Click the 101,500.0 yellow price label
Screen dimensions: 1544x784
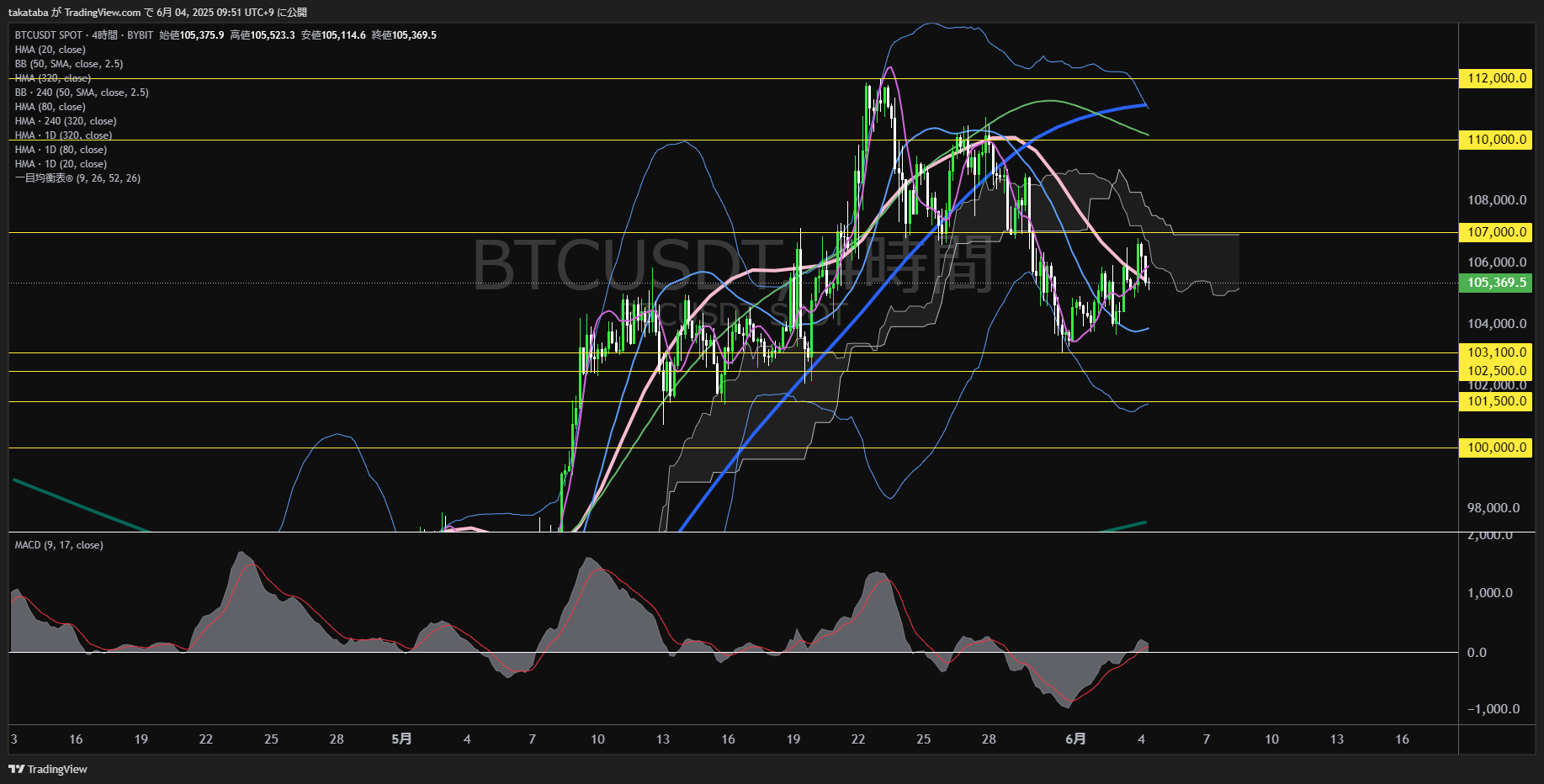point(1495,401)
